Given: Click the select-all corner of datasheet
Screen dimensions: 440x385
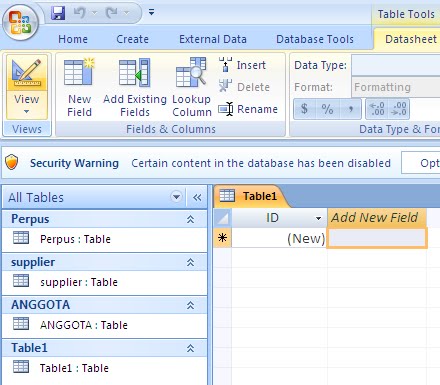Looking at the screenshot, I should point(222,218).
